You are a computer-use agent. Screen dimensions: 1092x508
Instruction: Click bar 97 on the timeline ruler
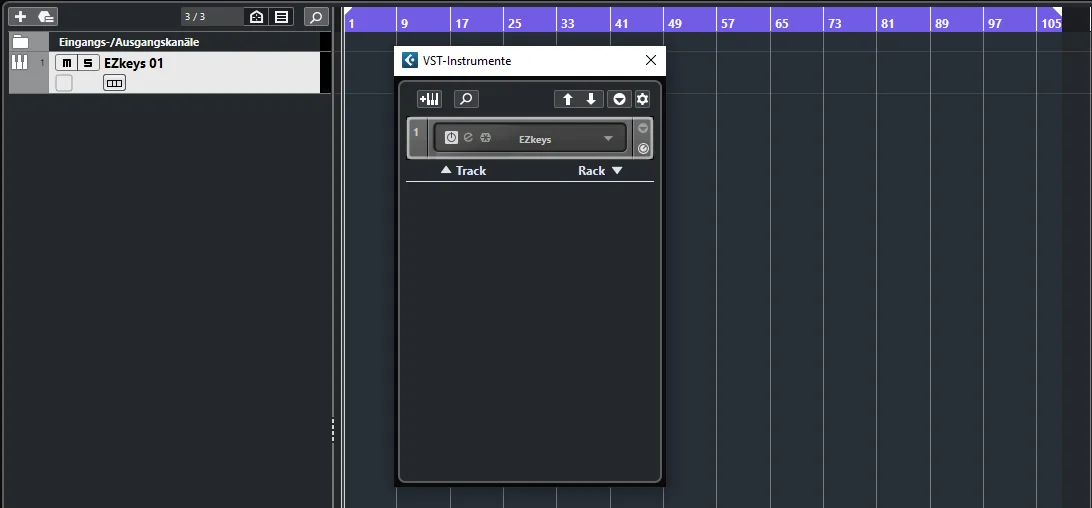(994, 23)
